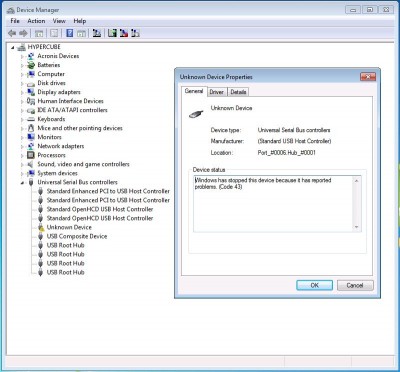
Task: Expand the Acronis Devices category
Action: click(22, 56)
